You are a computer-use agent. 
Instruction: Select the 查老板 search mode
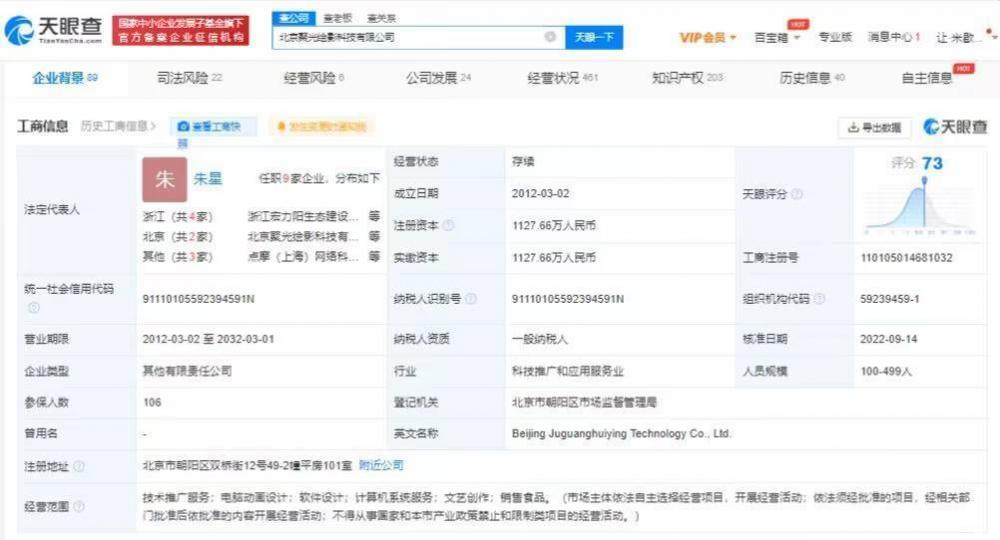point(337,18)
